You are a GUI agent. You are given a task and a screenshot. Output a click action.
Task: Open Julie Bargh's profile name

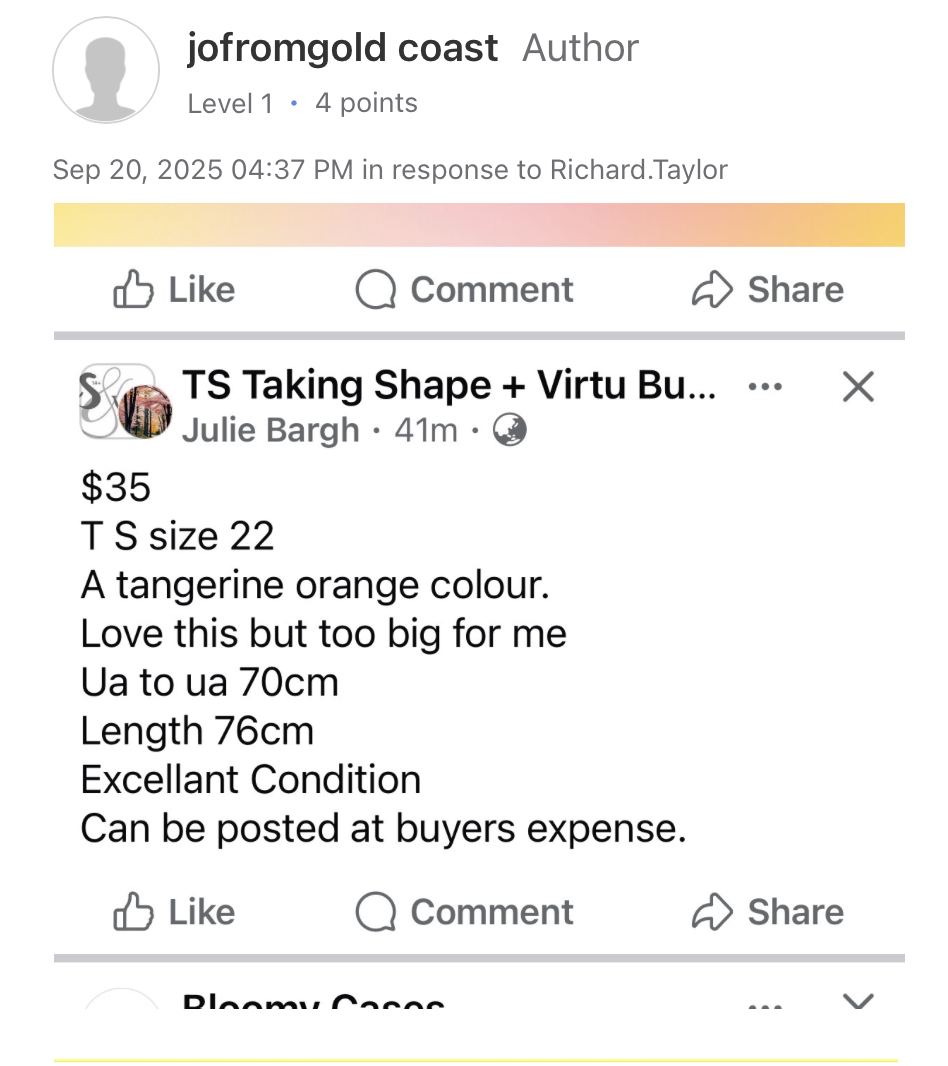(x=271, y=430)
